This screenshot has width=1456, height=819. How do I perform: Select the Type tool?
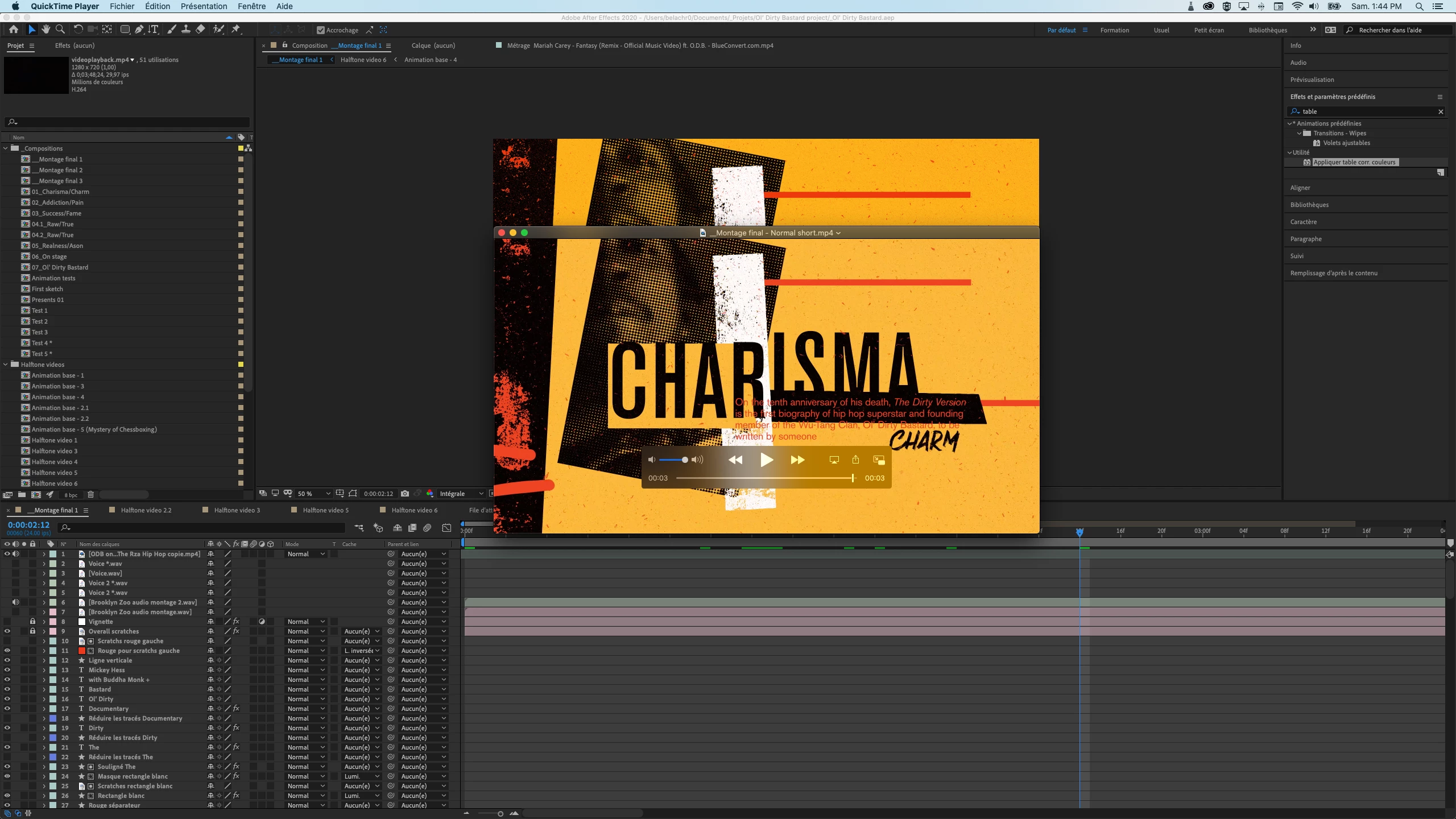[x=153, y=30]
